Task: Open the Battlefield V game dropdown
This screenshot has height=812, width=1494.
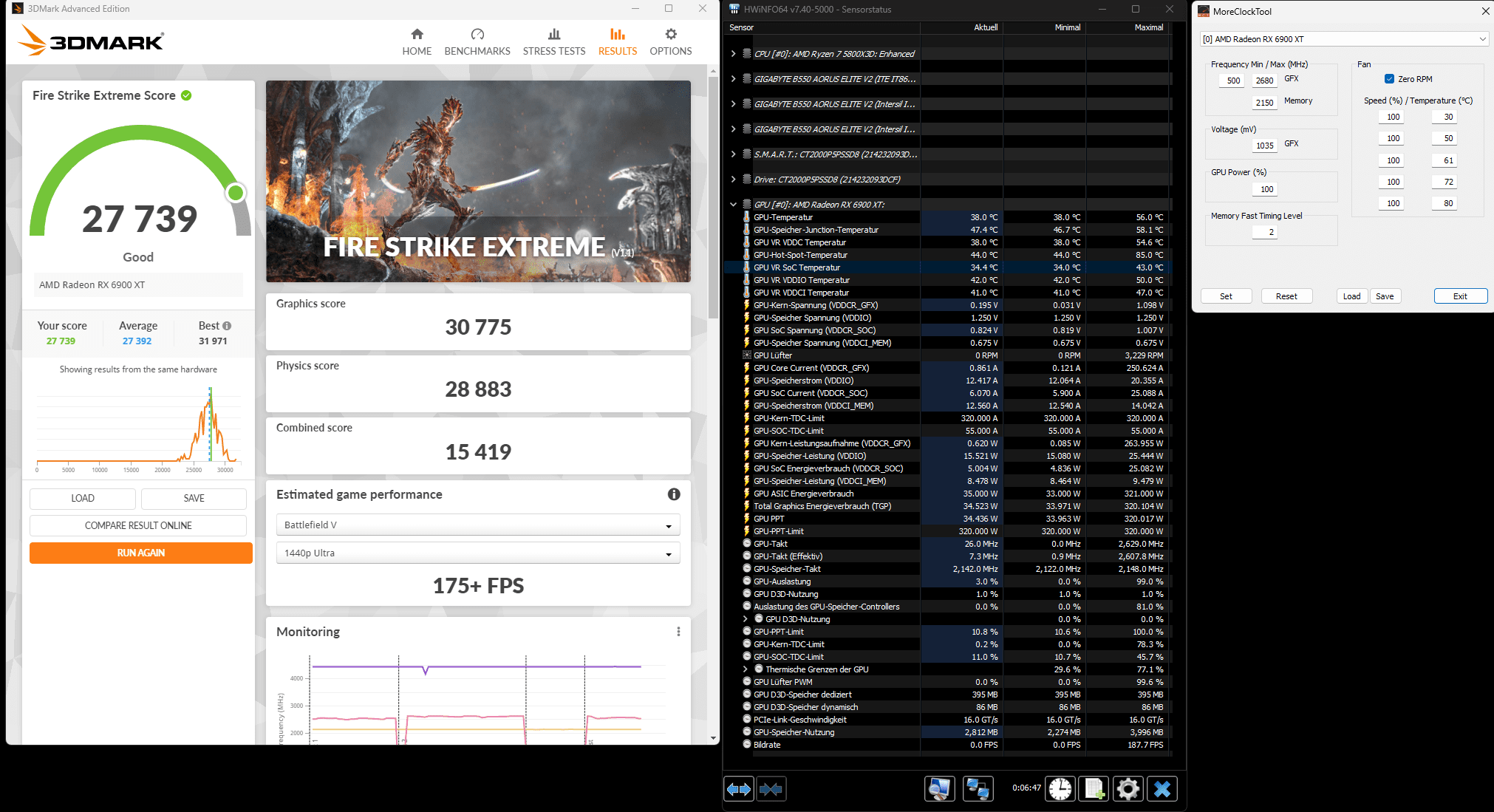Action: point(478,525)
